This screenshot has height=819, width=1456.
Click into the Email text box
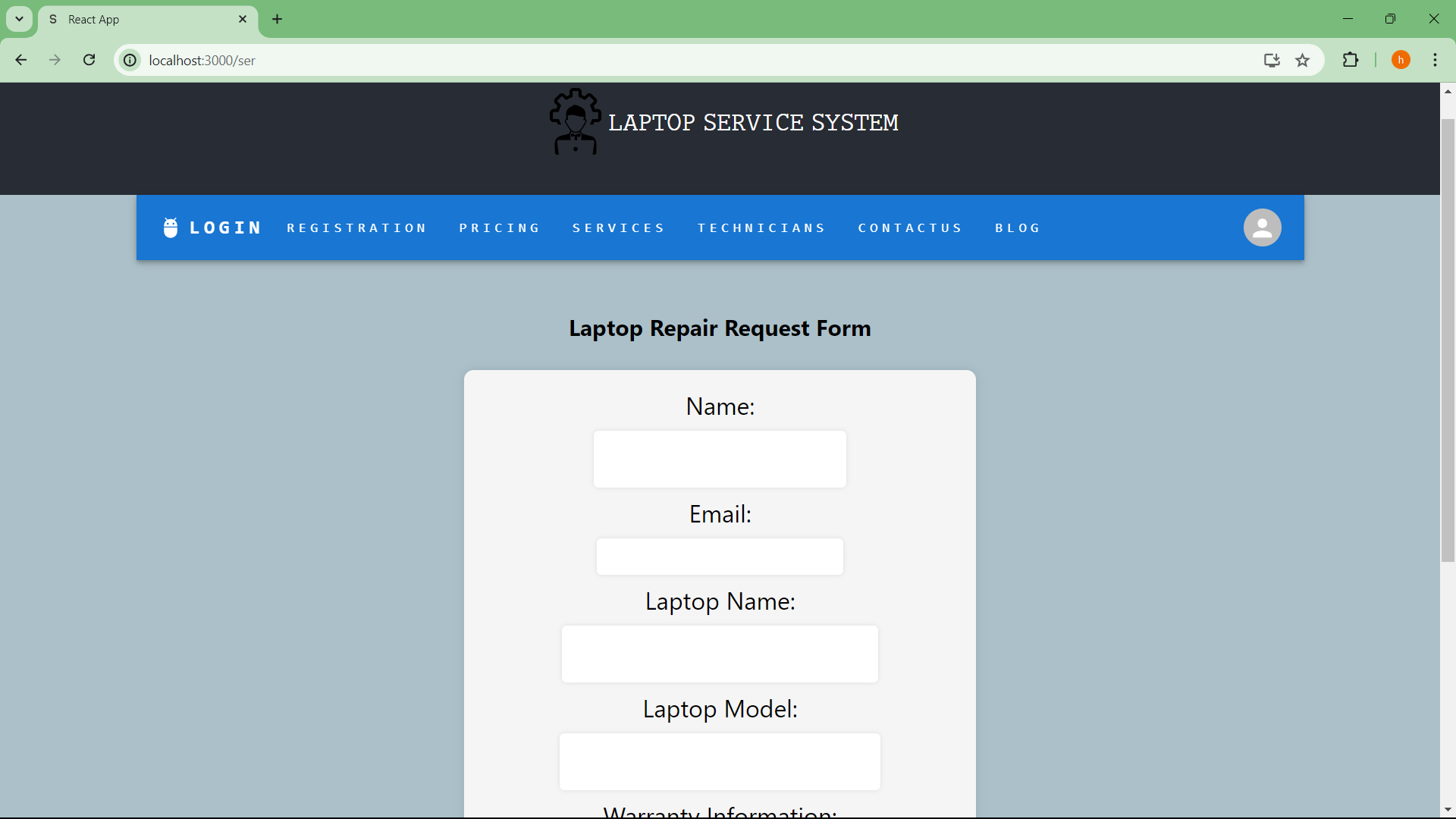pos(720,557)
